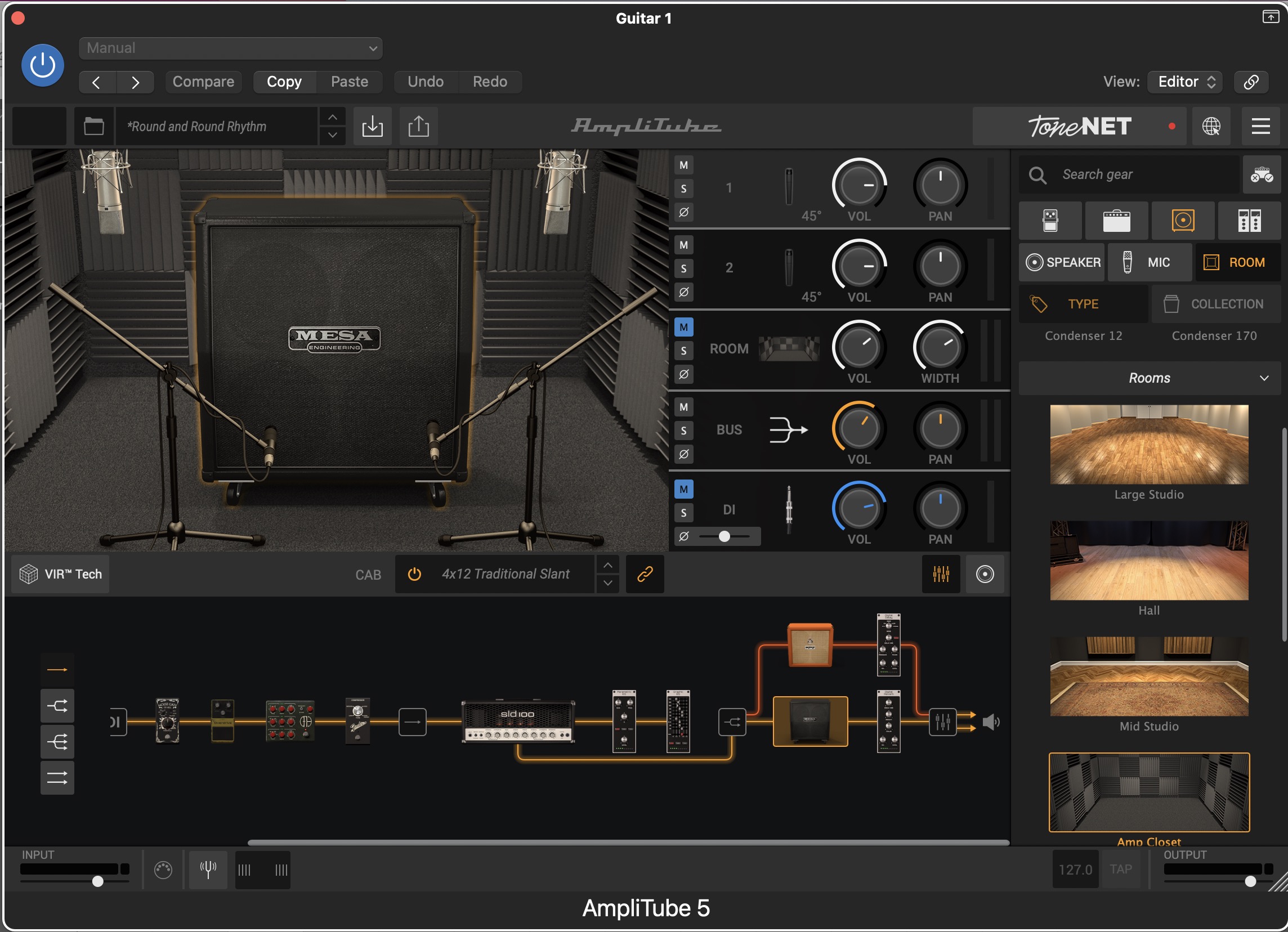Click the Search gear field
The image size is (1288, 932).
pyautogui.click(x=1129, y=175)
